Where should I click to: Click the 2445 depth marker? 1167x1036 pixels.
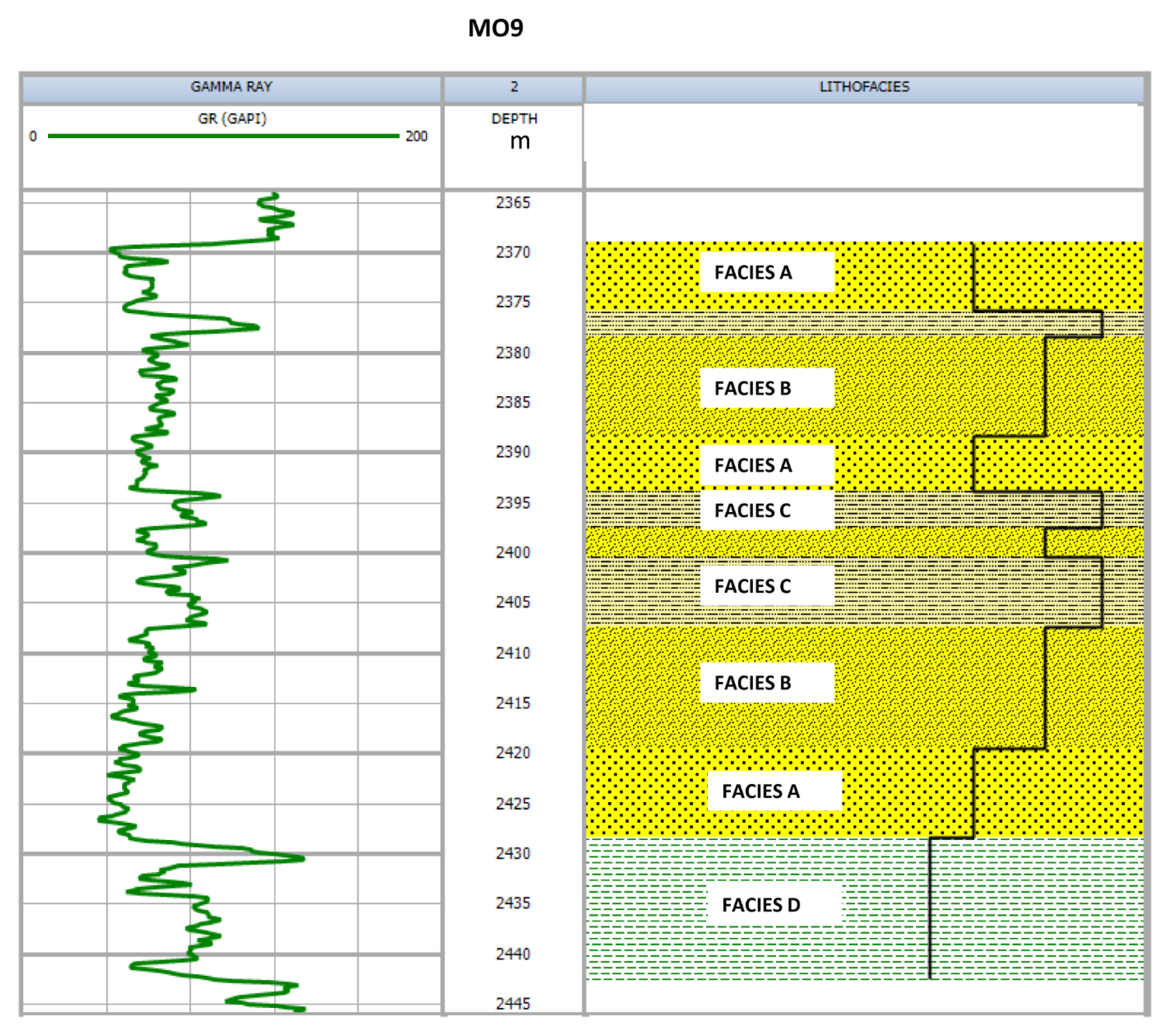point(513,1003)
